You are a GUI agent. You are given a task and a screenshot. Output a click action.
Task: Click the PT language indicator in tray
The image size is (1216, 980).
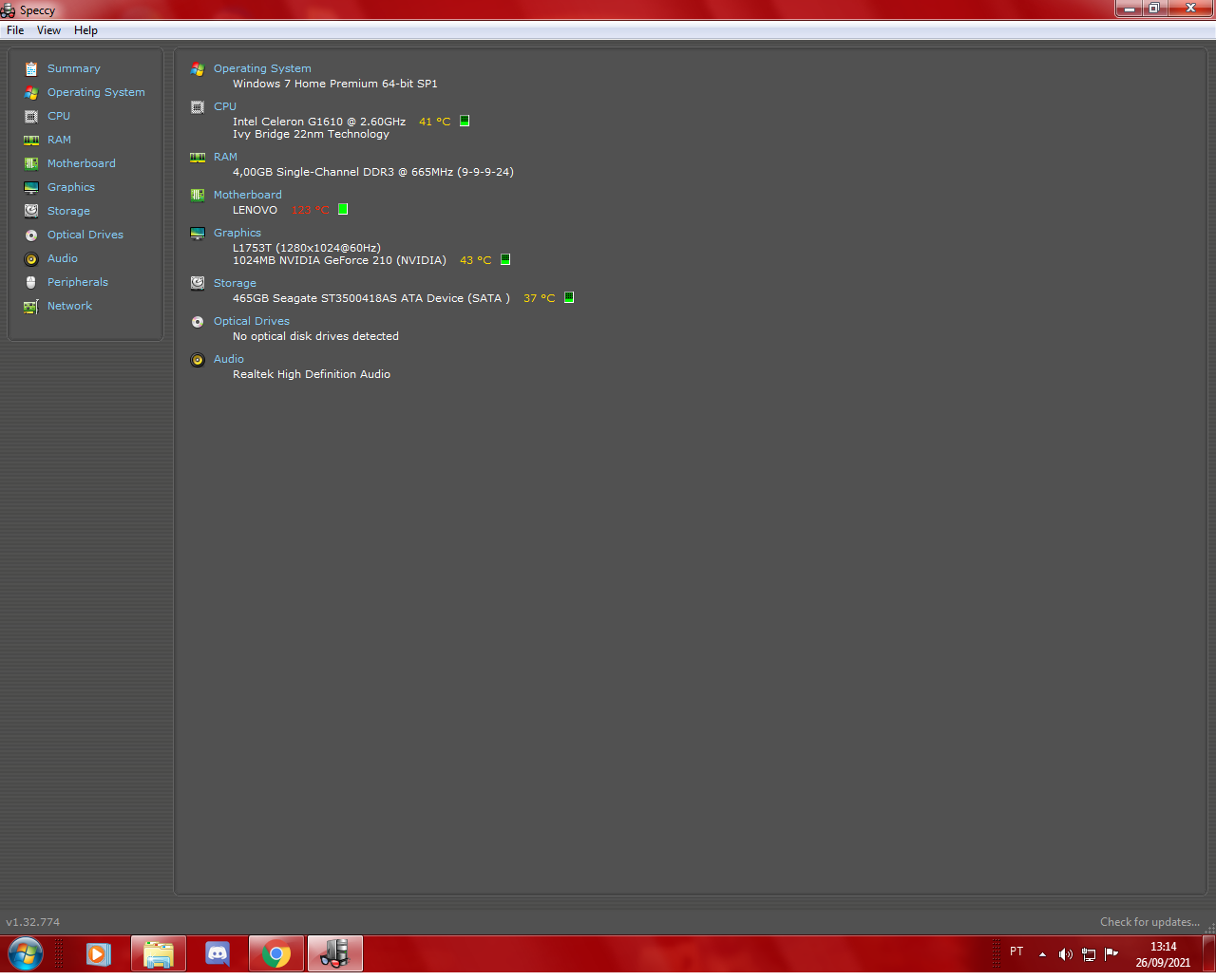pyautogui.click(x=1016, y=952)
